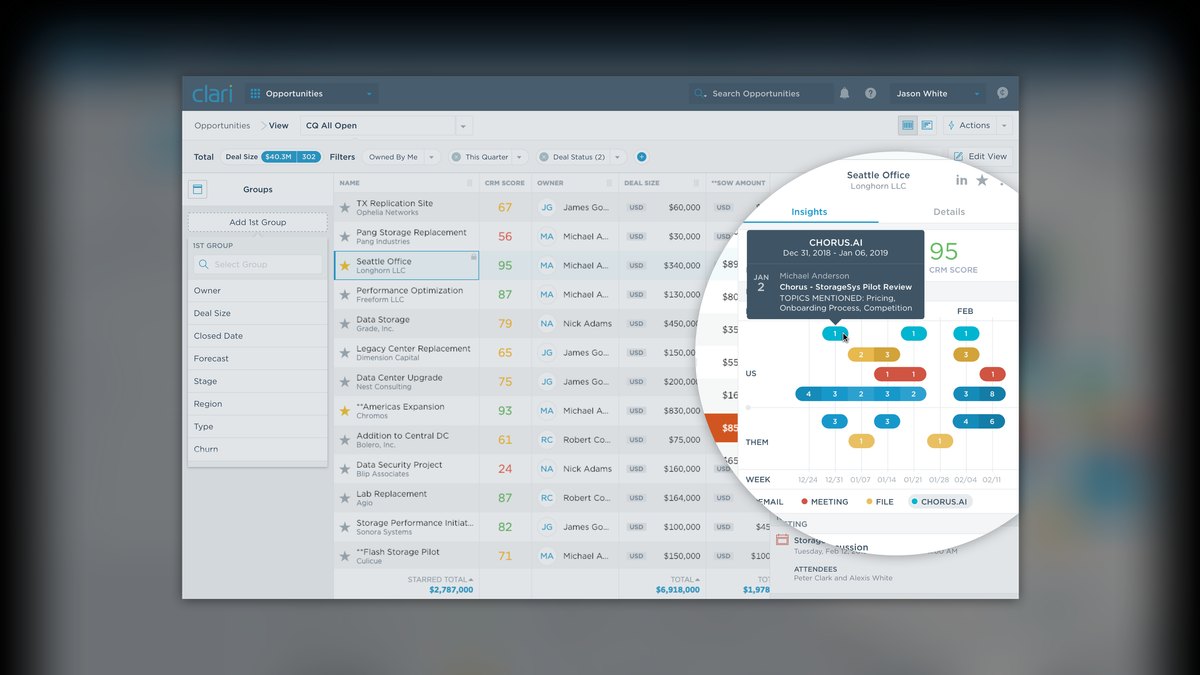1200x675 pixels.
Task: Click the USD badge on Performance Optimization row
Action: coord(636,295)
